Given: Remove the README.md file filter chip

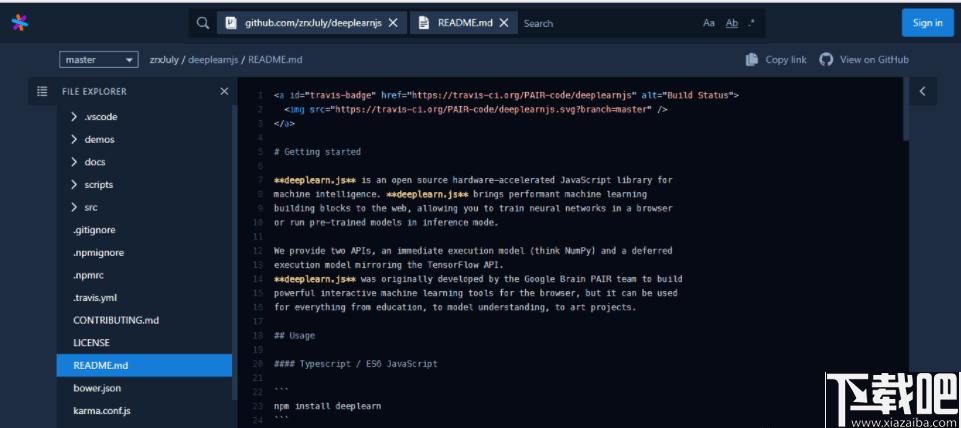Looking at the screenshot, I should coord(504,23).
